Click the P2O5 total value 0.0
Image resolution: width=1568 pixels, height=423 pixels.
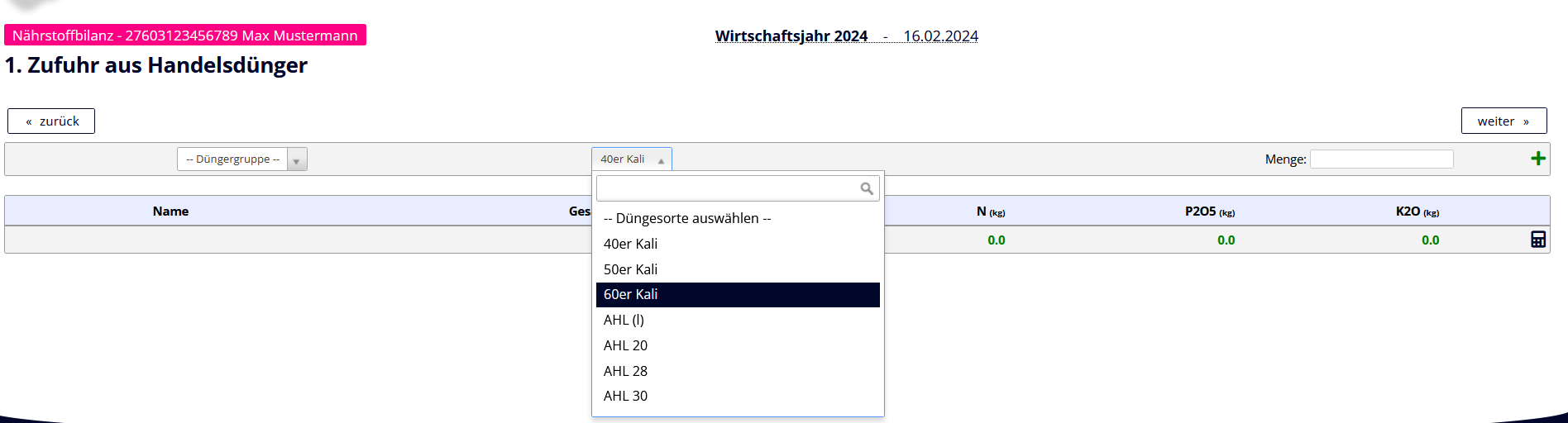click(1226, 240)
